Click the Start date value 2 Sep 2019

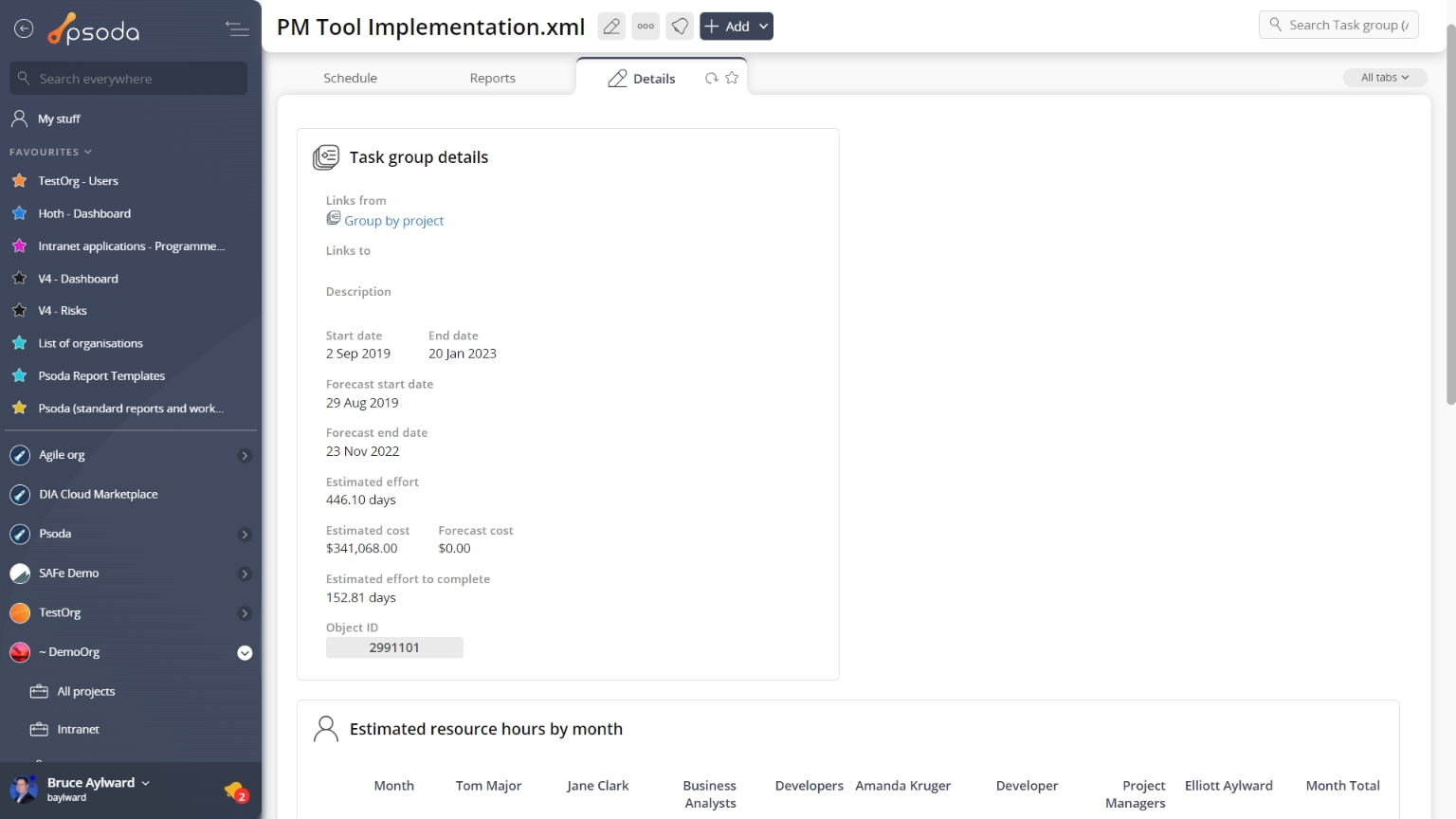[358, 354]
